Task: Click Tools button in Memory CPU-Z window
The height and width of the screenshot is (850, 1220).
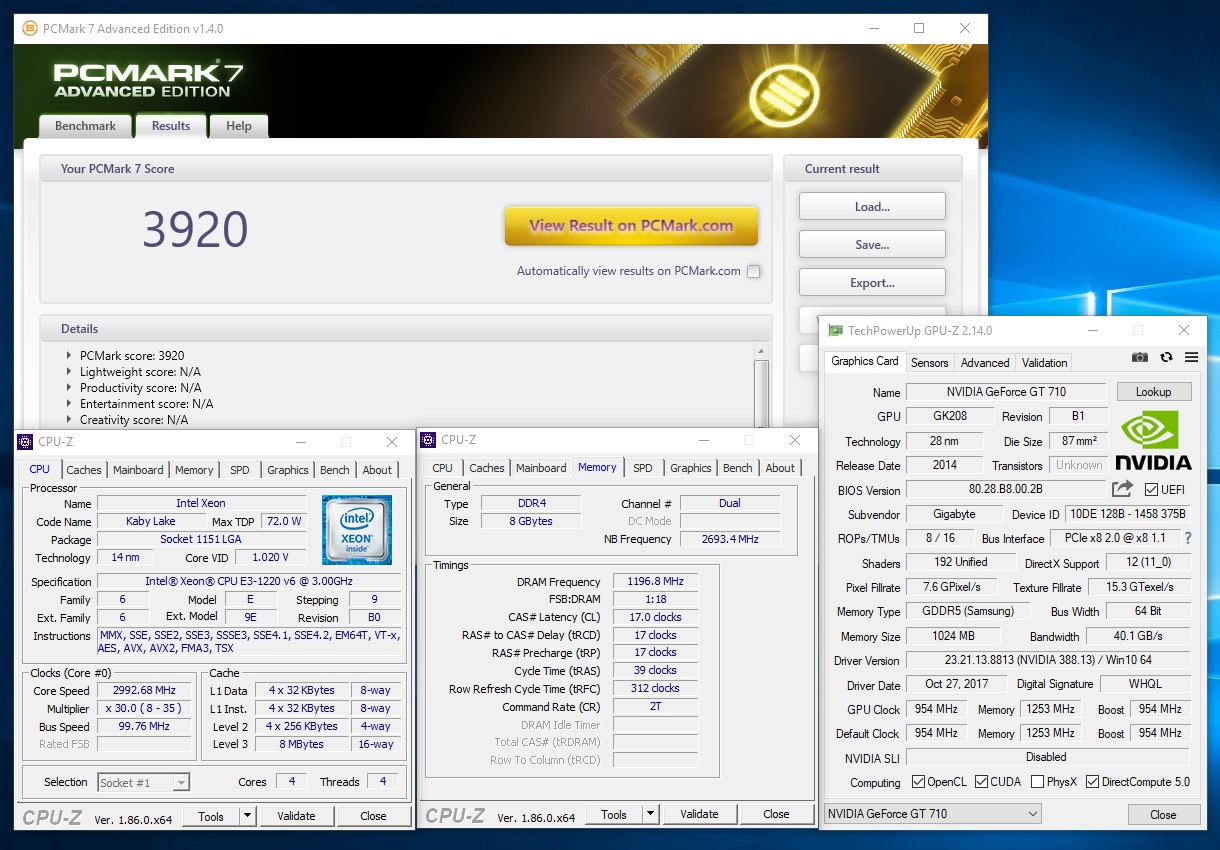Action: click(x=614, y=814)
